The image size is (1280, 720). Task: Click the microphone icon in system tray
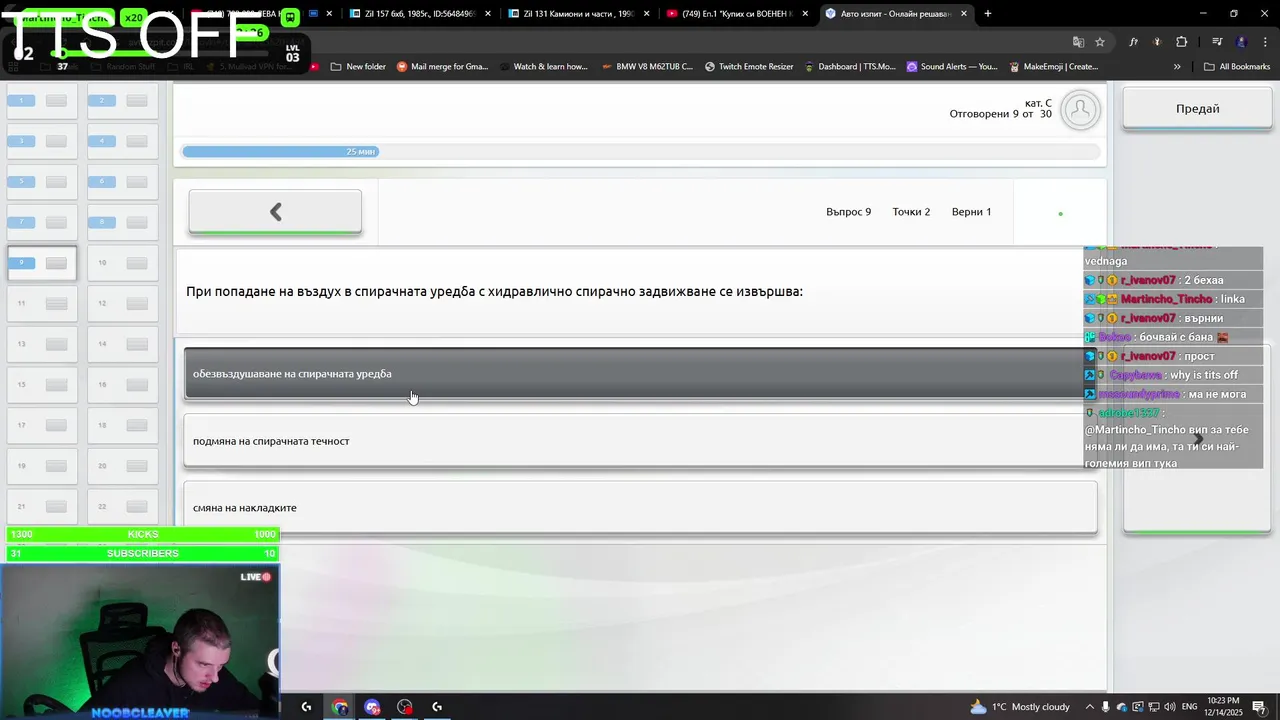click(1106, 707)
